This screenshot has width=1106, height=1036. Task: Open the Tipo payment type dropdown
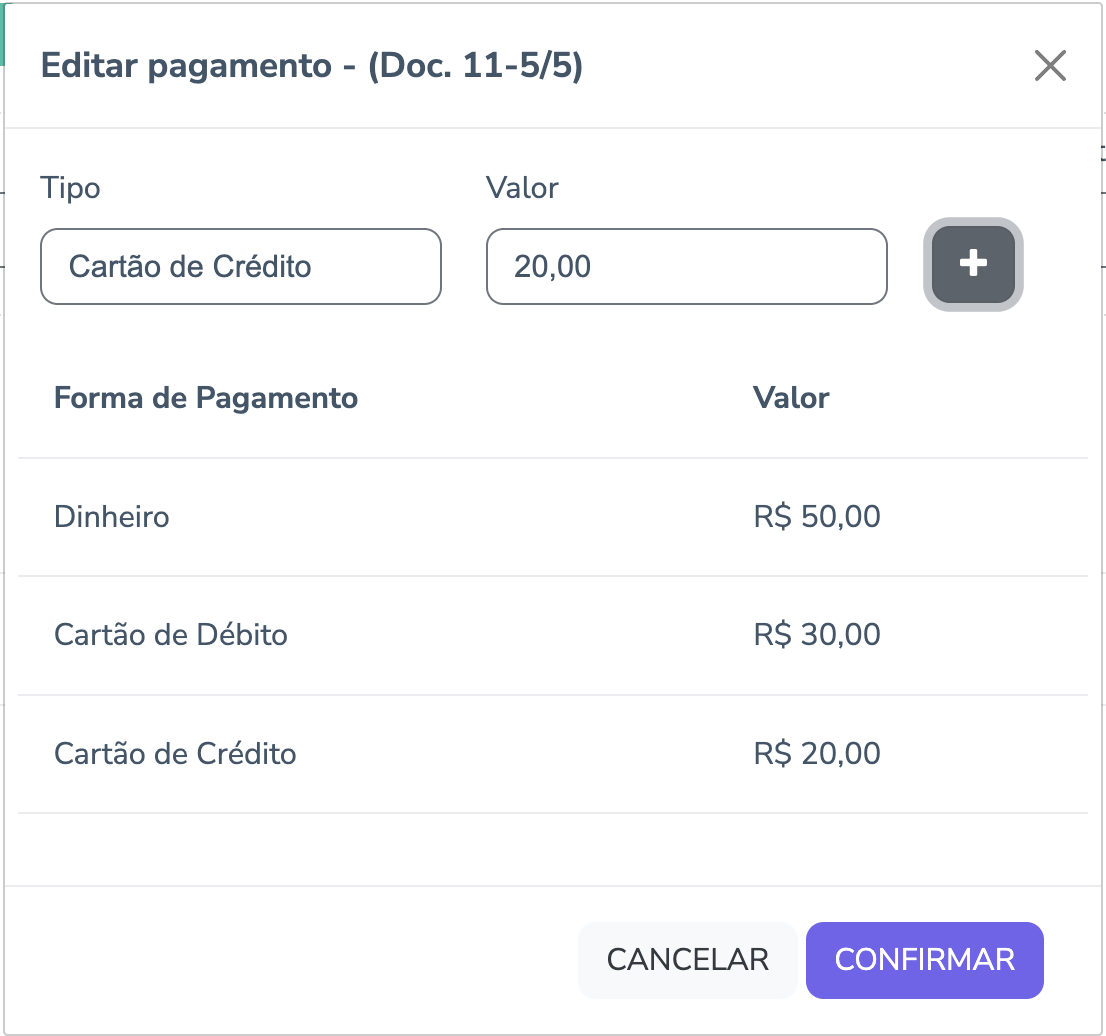tap(240, 267)
